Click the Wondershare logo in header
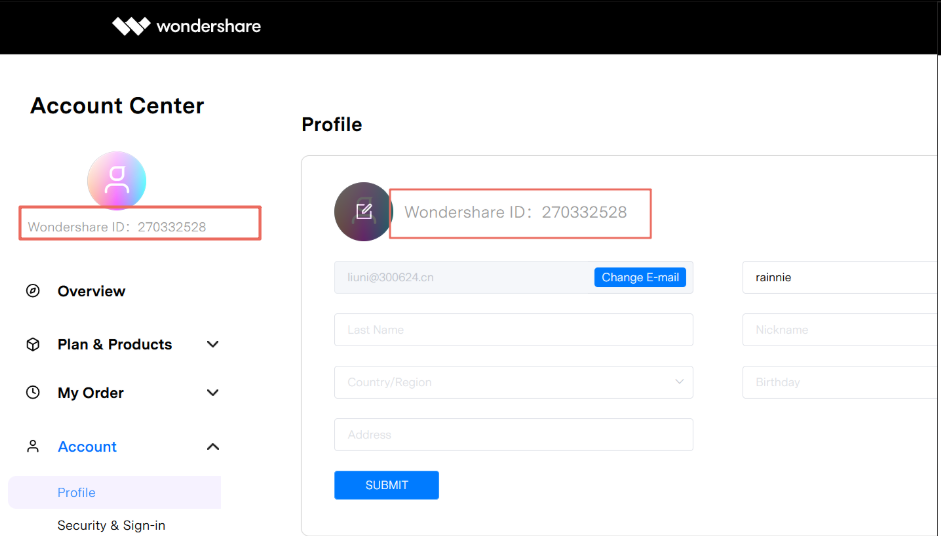 pyautogui.click(x=187, y=26)
